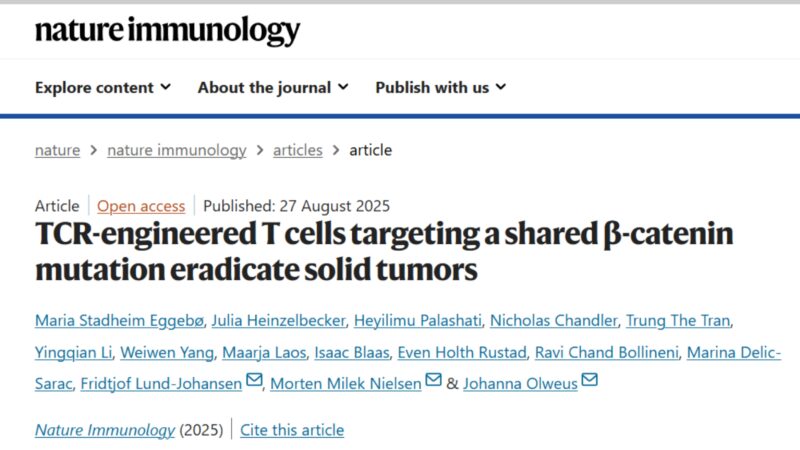800x450 pixels.
Task: Click the nature immunology logo
Action: [x=167, y=30]
